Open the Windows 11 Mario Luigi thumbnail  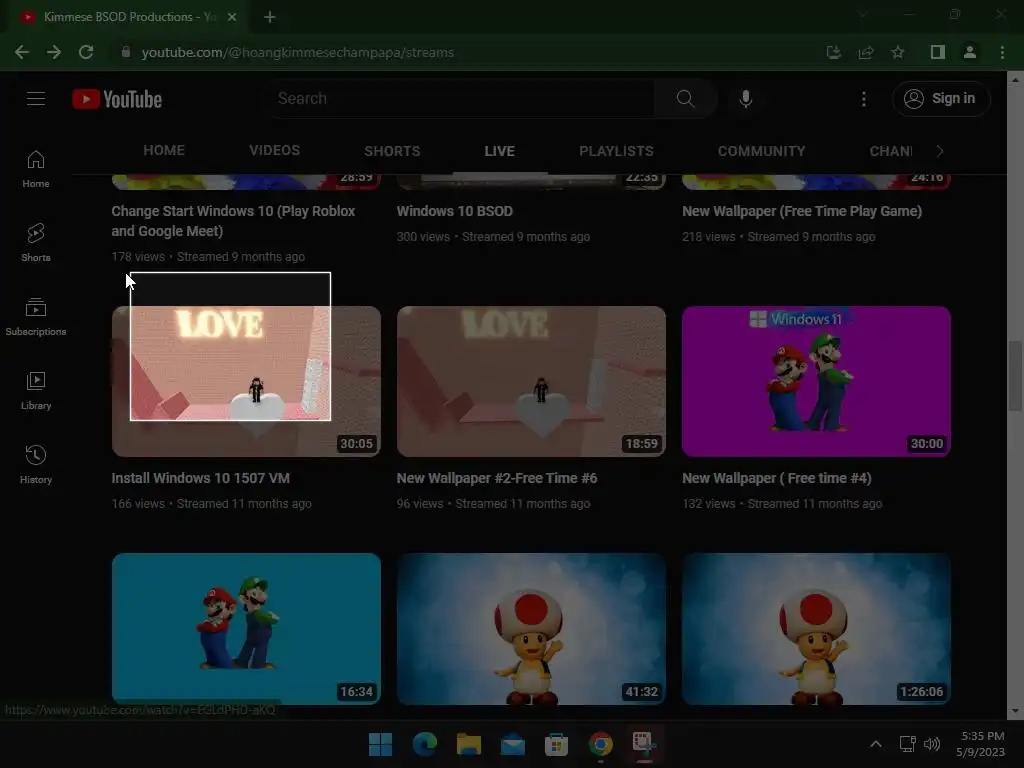pyautogui.click(x=816, y=381)
